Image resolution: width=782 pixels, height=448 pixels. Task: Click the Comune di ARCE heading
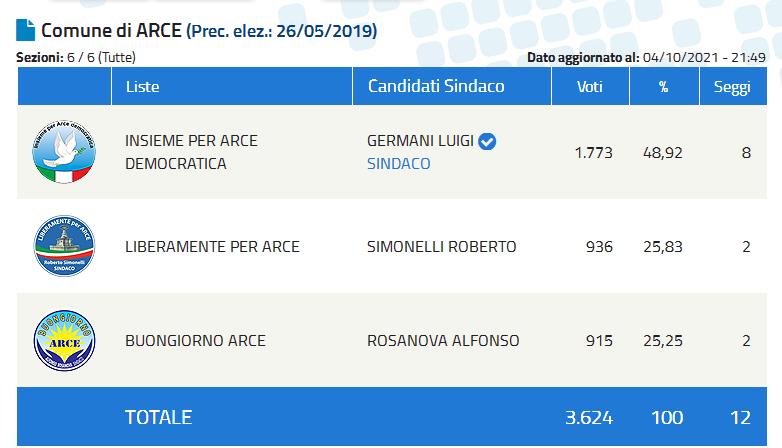tap(111, 30)
